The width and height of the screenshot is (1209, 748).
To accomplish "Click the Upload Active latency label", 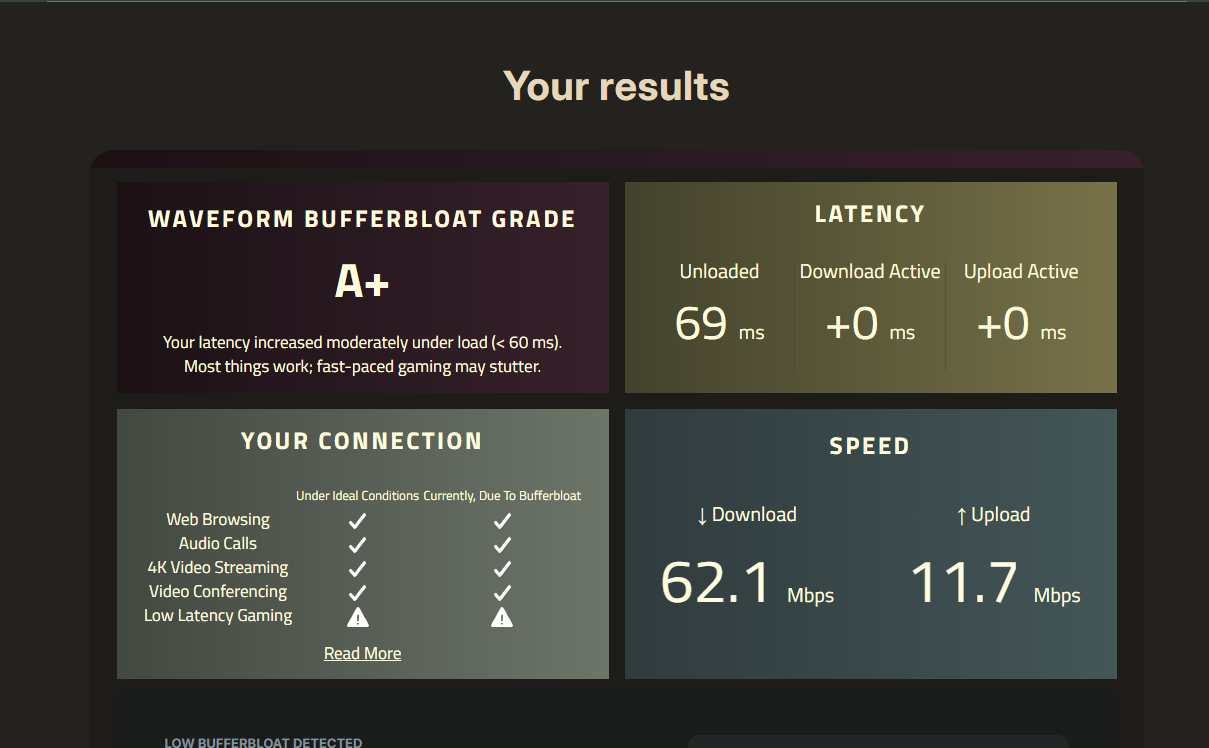I will 1021,271.
